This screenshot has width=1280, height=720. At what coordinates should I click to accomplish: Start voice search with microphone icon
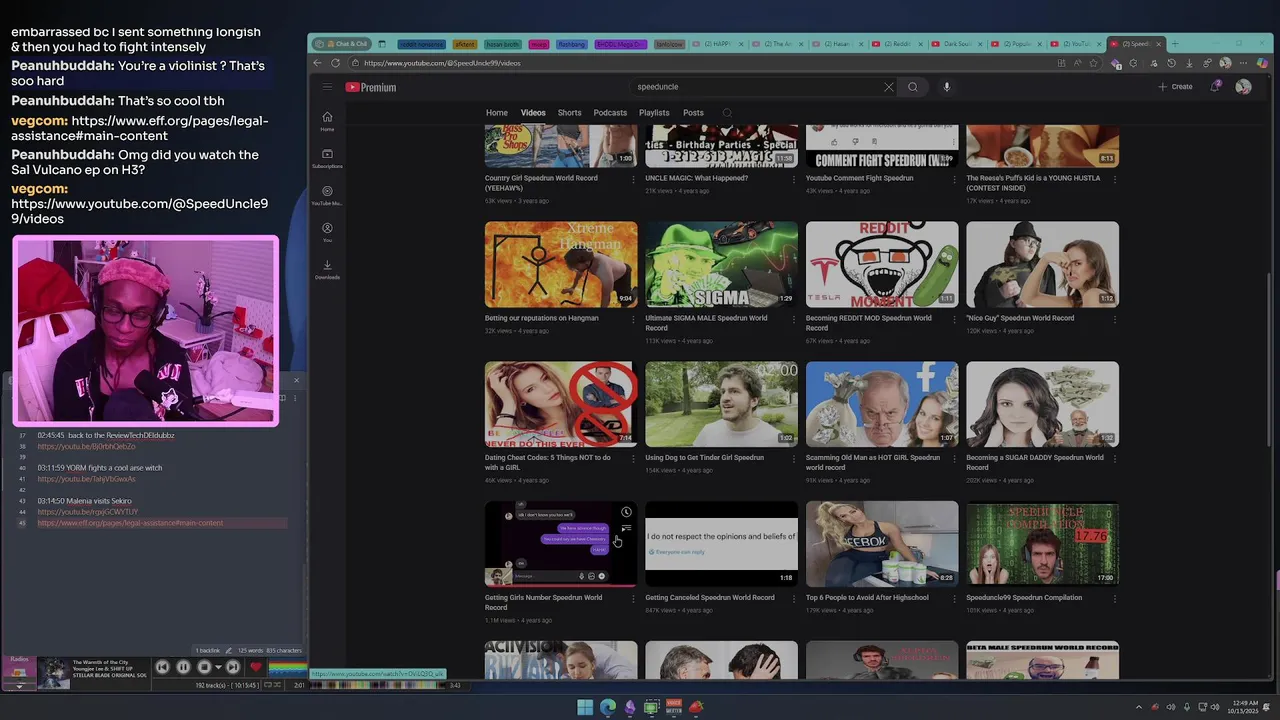click(946, 87)
